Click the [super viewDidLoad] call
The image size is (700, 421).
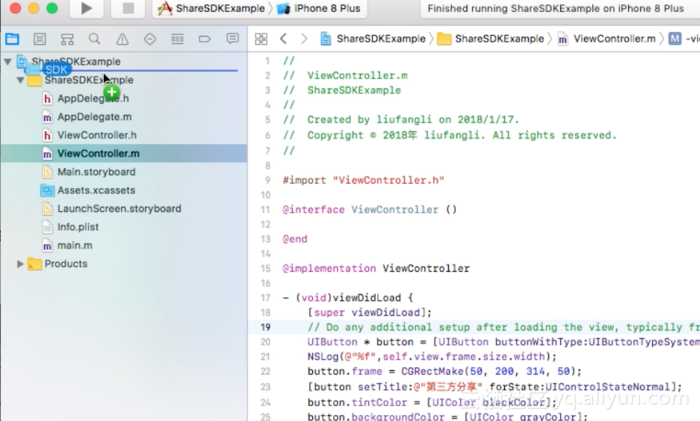[370, 313]
